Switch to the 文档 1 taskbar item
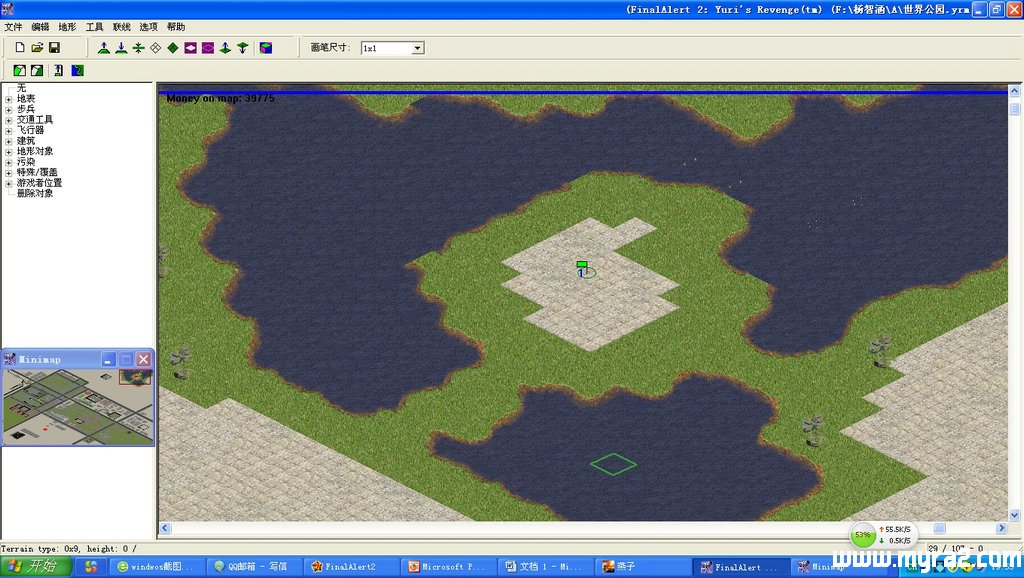The height and width of the screenshot is (578, 1024). pyautogui.click(x=546, y=566)
